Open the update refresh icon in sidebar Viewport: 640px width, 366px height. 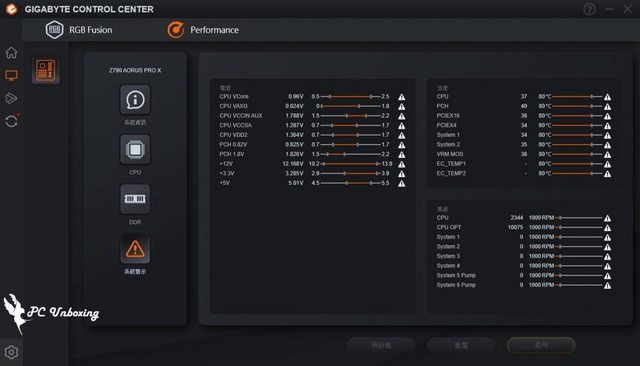tap(11, 121)
